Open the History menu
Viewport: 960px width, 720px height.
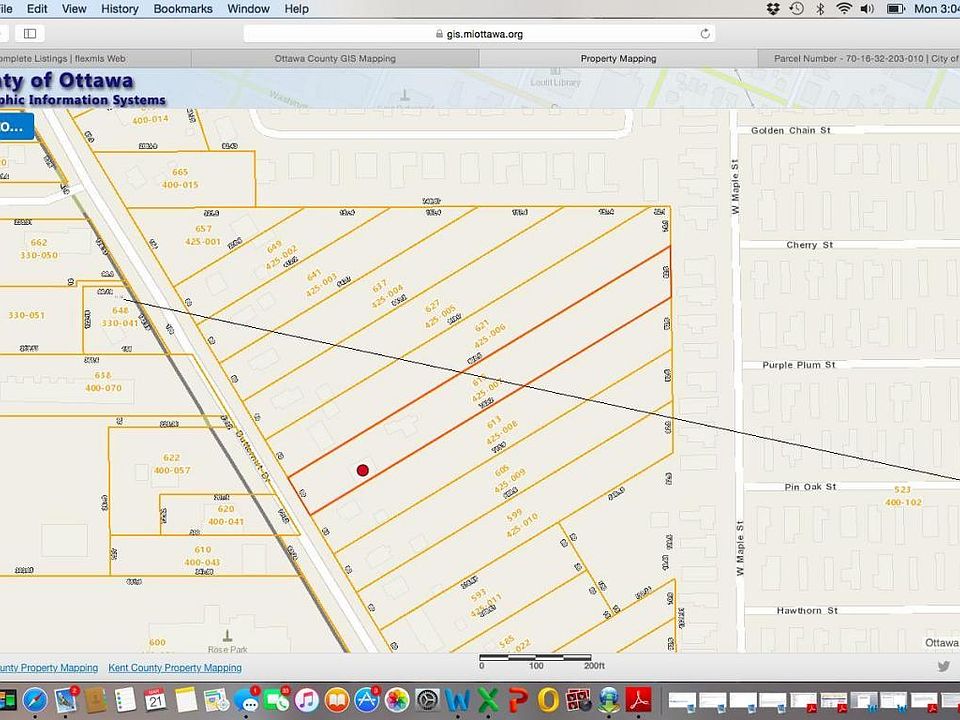pyautogui.click(x=119, y=9)
